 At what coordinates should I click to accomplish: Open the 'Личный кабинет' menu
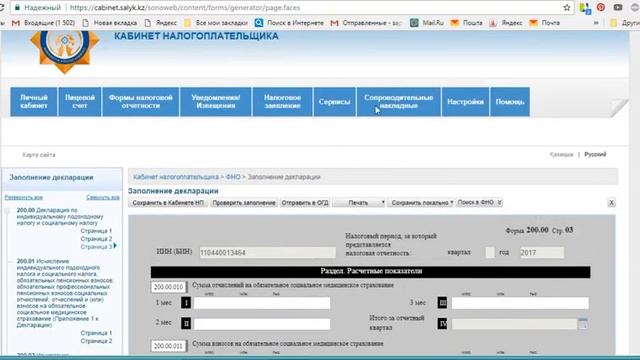point(34,102)
